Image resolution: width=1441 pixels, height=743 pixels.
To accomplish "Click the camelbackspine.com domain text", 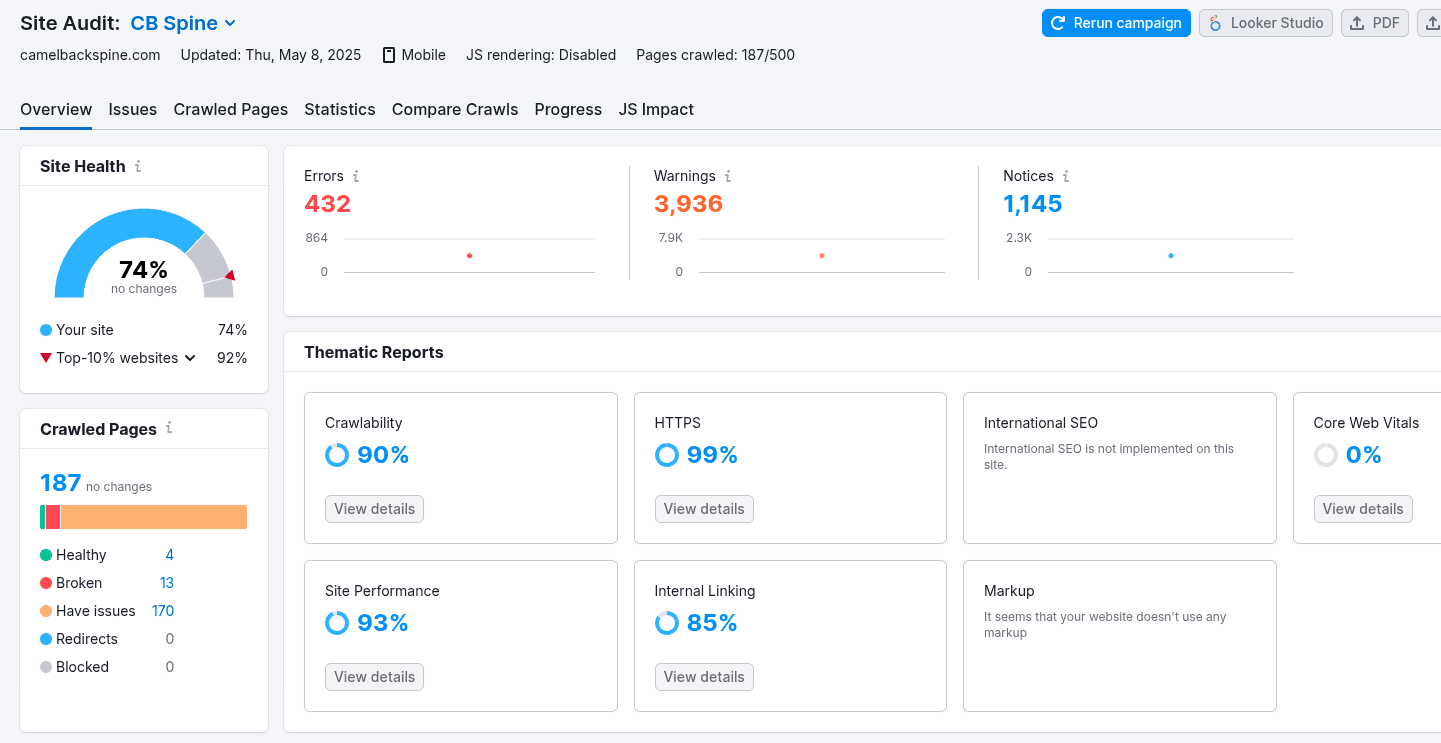I will click(90, 55).
